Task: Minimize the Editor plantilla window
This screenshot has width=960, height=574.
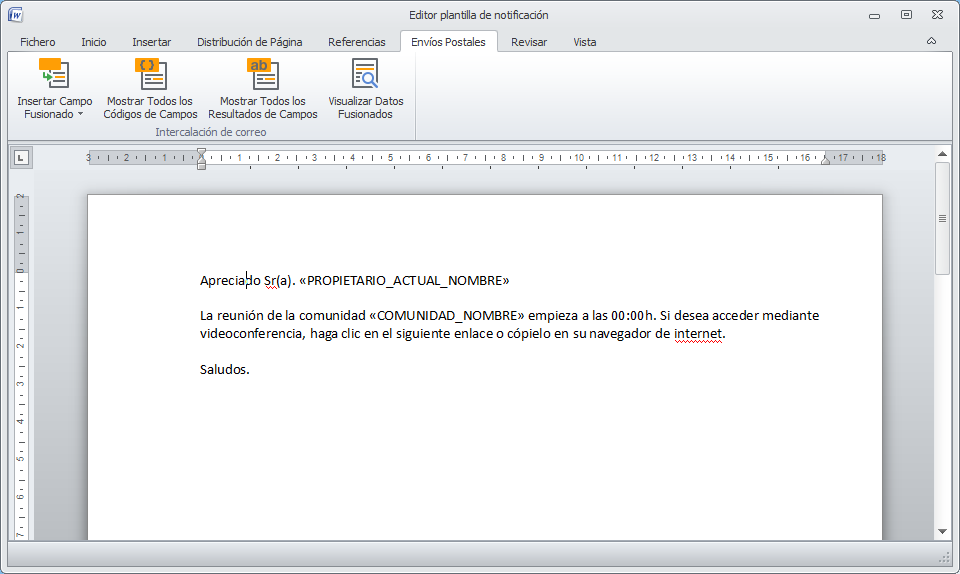Action: point(874,15)
